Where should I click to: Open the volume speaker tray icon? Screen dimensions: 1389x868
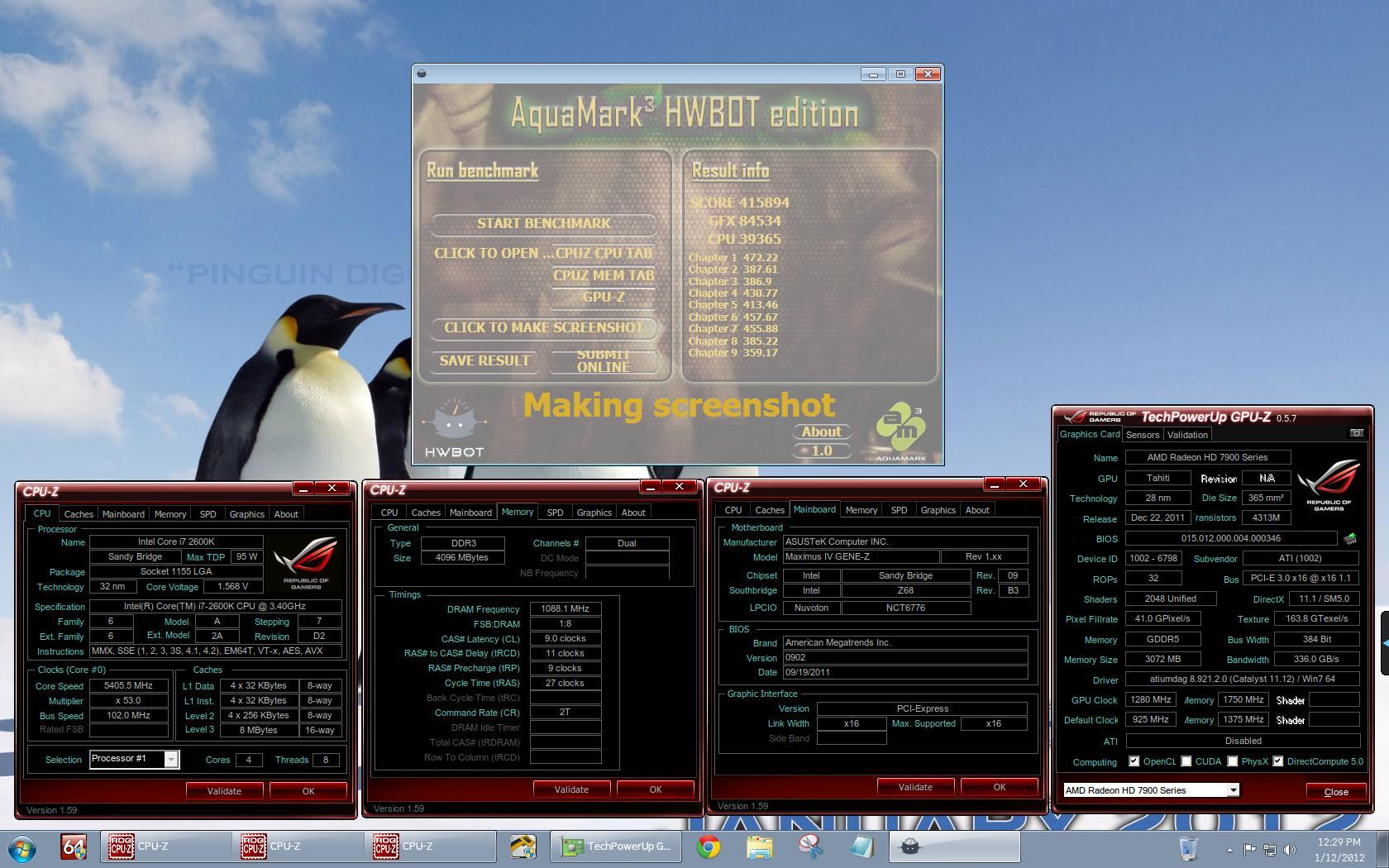[1290, 849]
